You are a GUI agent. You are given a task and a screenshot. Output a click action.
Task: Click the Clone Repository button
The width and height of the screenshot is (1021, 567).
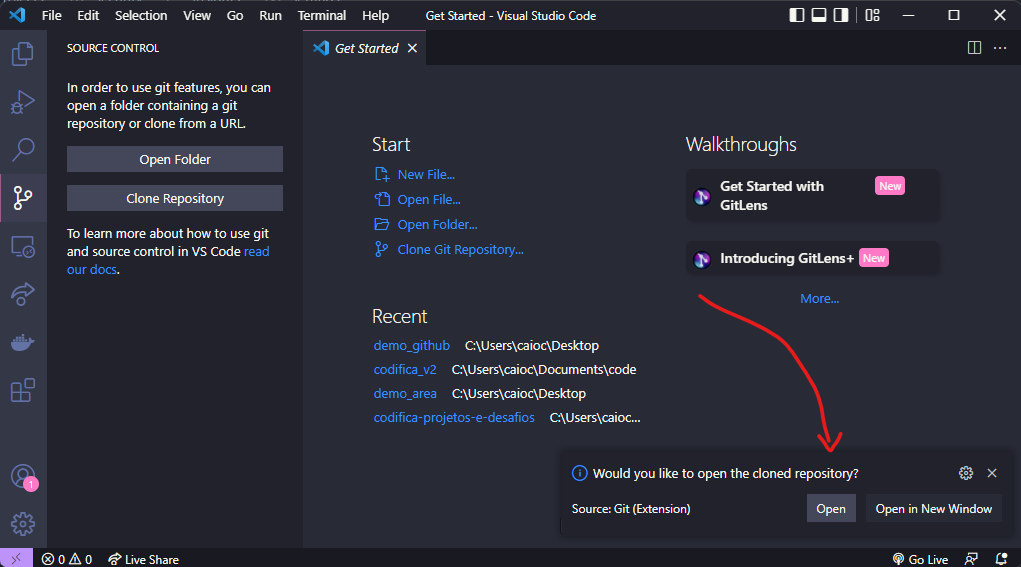click(x=175, y=198)
